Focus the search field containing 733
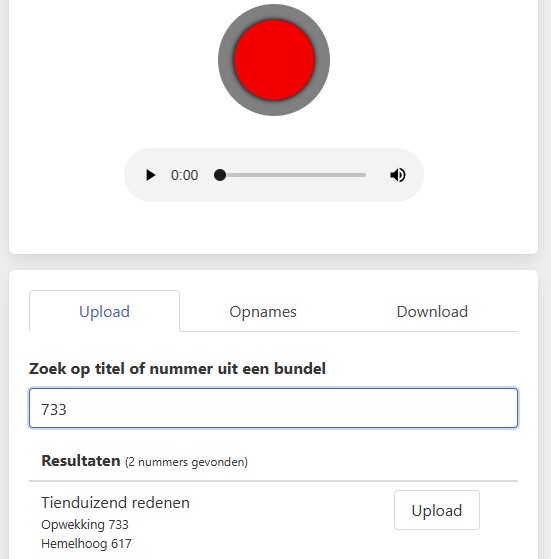551x559 pixels. [273, 408]
